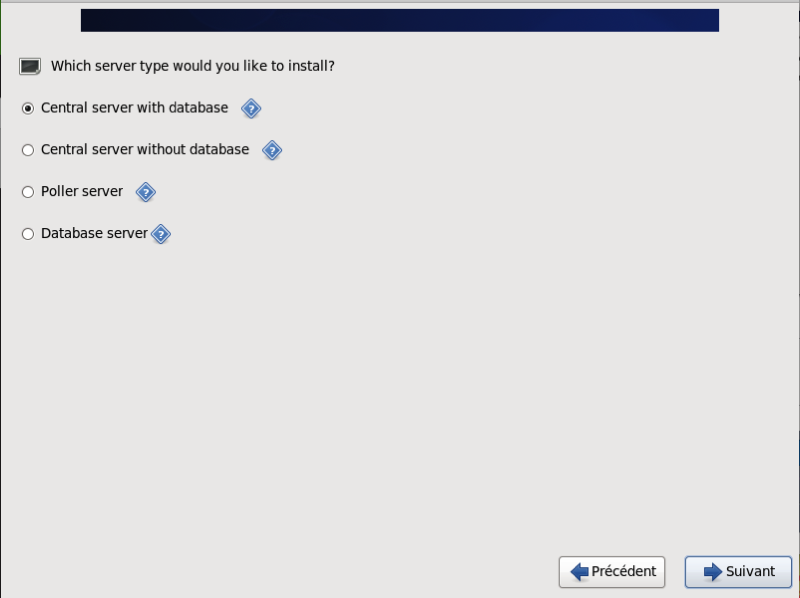Screen dimensions: 800x598
Task: Go back with the Précédent button
Action: coord(613,572)
